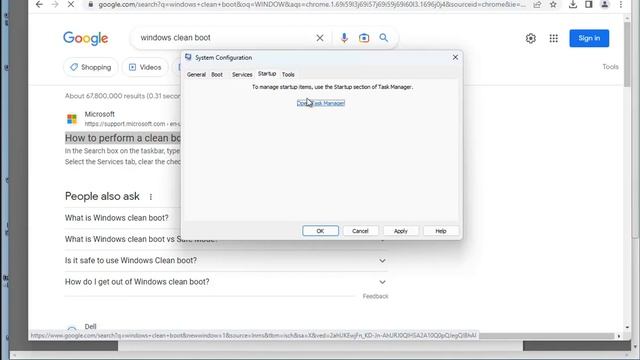Viewport: 640px width, 360px height.
Task: Click the Google logo
Action: click(86, 38)
